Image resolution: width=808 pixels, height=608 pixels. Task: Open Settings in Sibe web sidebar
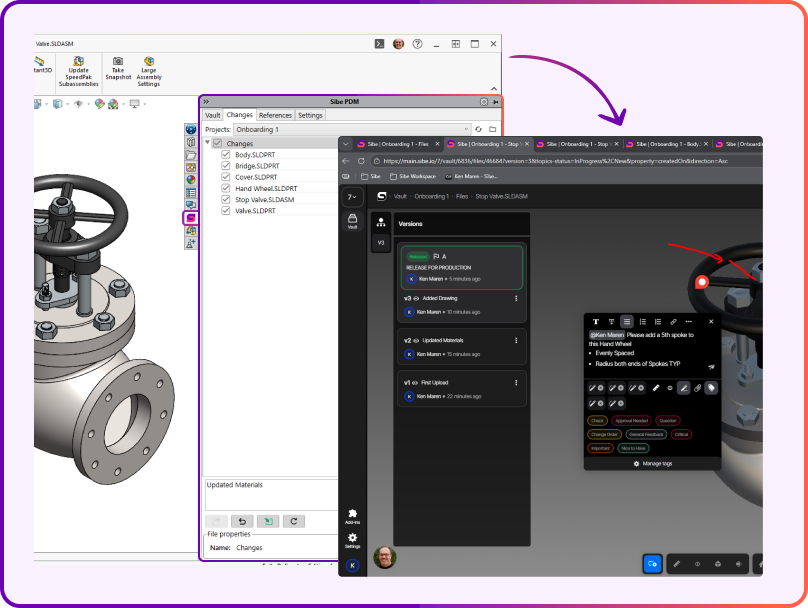click(x=352, y=540)
